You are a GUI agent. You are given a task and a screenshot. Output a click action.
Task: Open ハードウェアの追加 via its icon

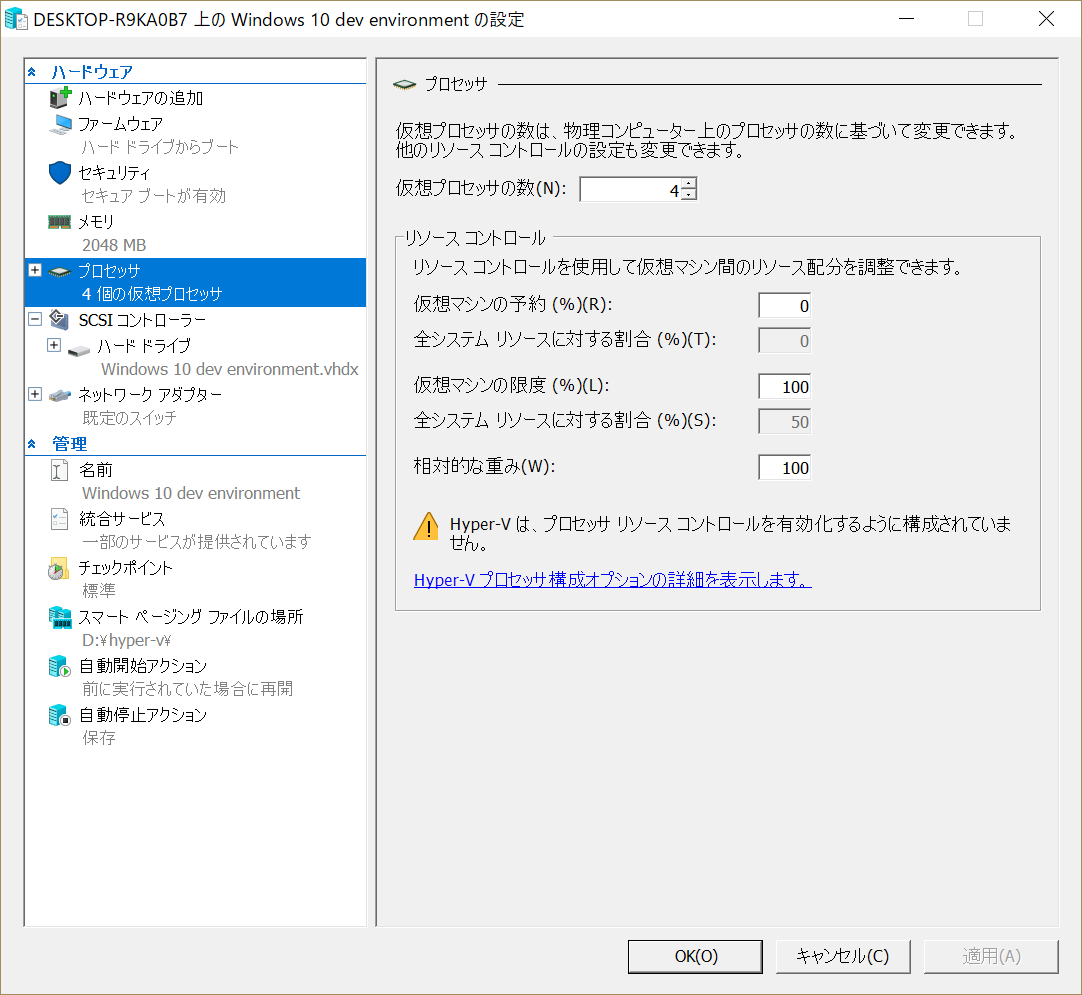[x=60, y=97]
